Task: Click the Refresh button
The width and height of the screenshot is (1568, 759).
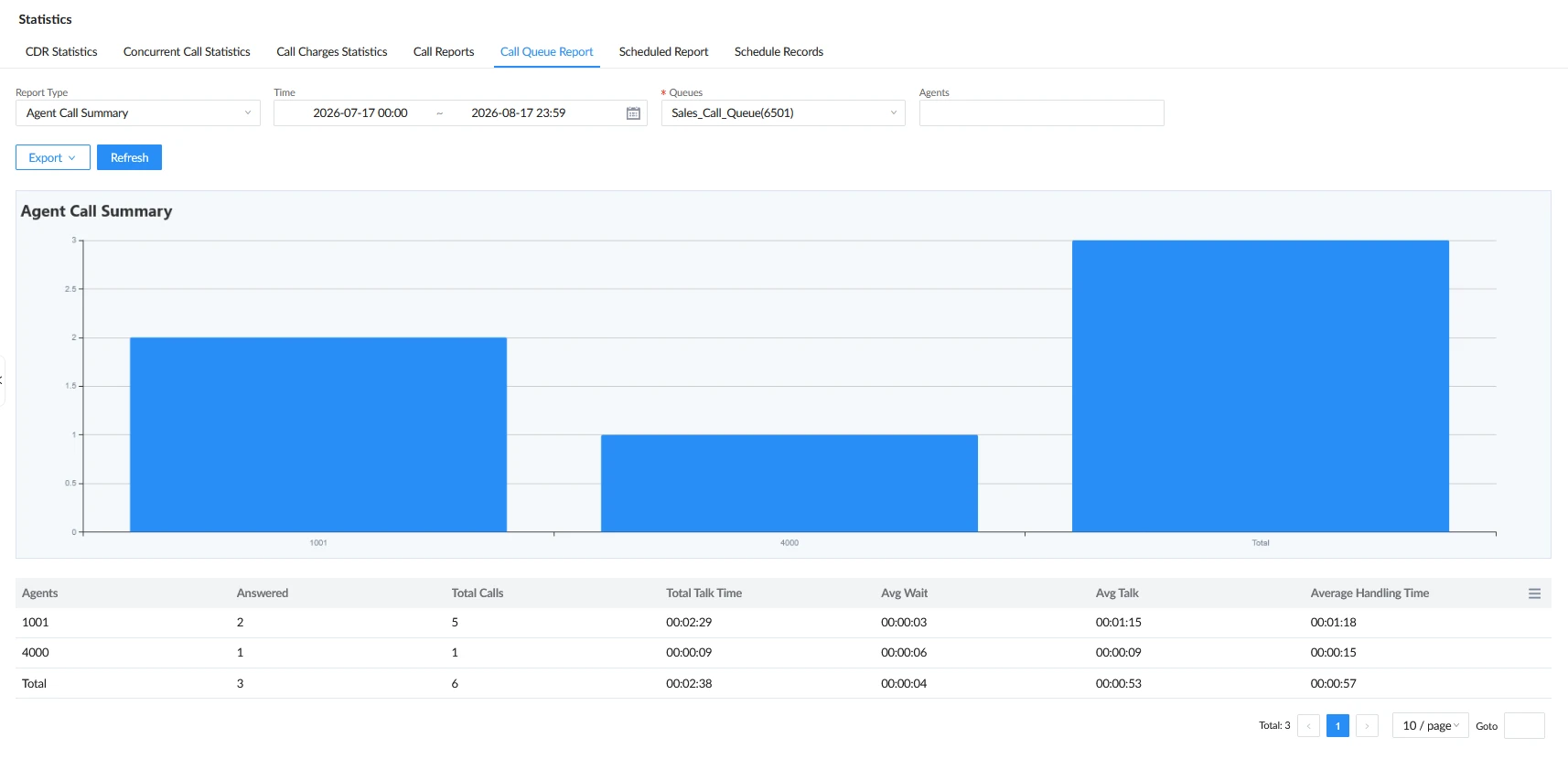Action: click(129, 157)
